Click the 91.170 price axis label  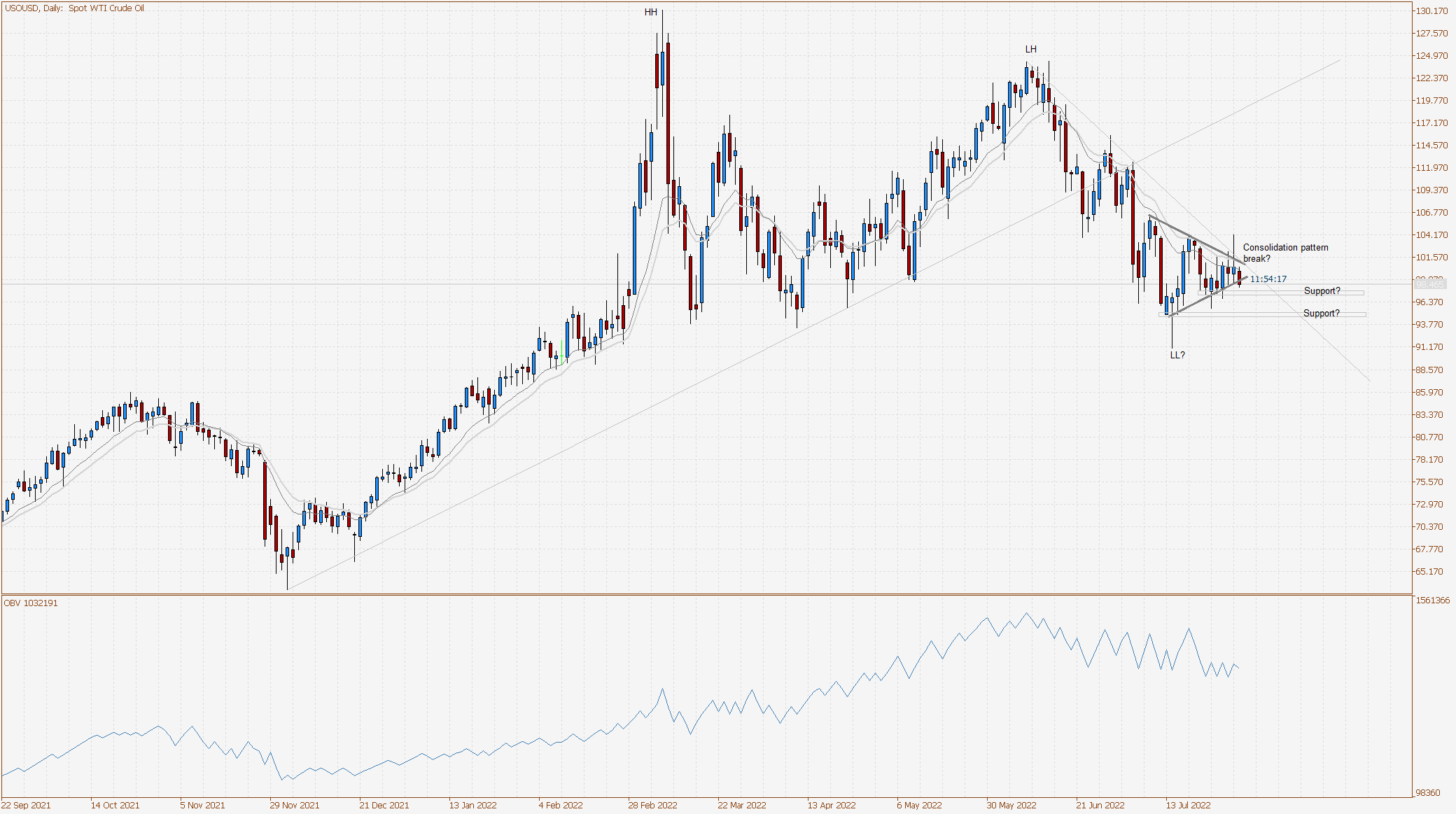click(x=1429, y=346)
